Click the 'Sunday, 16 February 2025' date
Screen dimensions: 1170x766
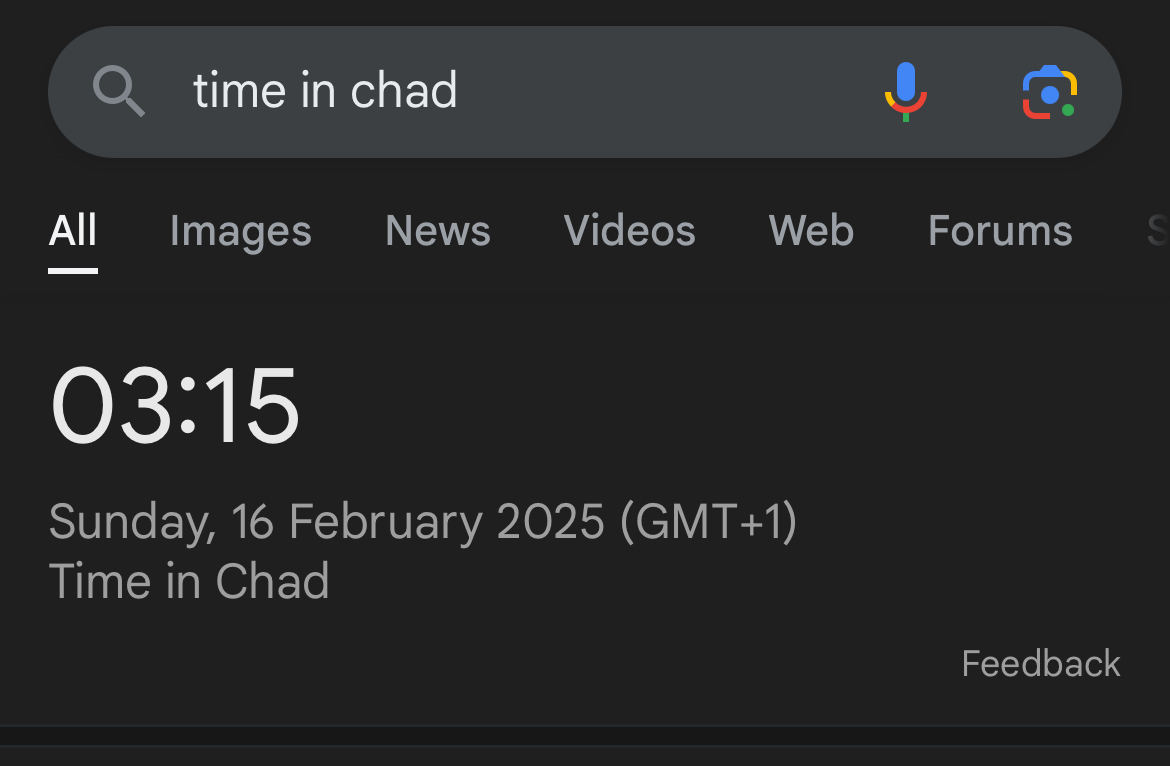[x=326, y=522]
